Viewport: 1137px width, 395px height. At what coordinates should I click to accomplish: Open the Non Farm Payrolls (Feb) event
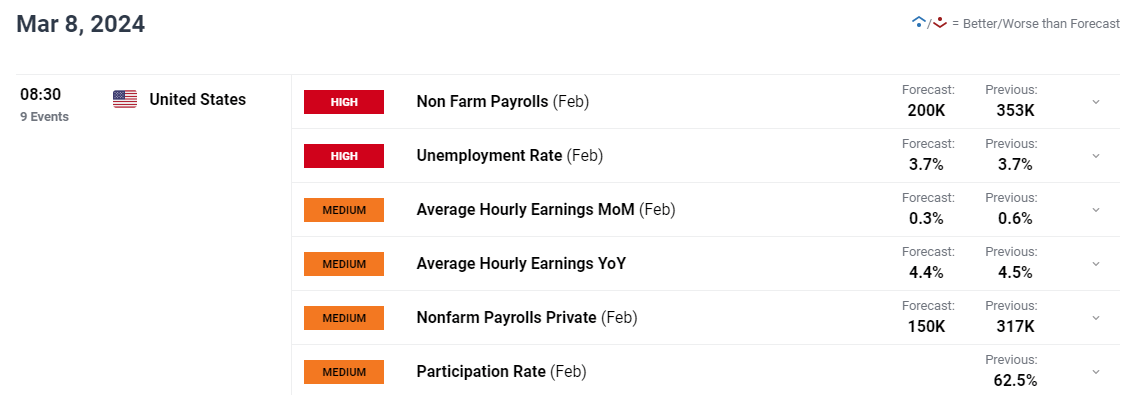pos(503,101)
